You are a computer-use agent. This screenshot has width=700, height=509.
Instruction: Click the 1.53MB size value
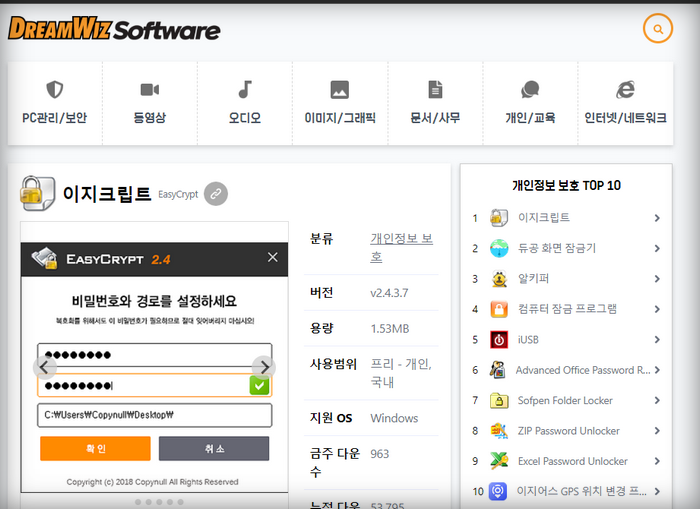coord(390,329)
